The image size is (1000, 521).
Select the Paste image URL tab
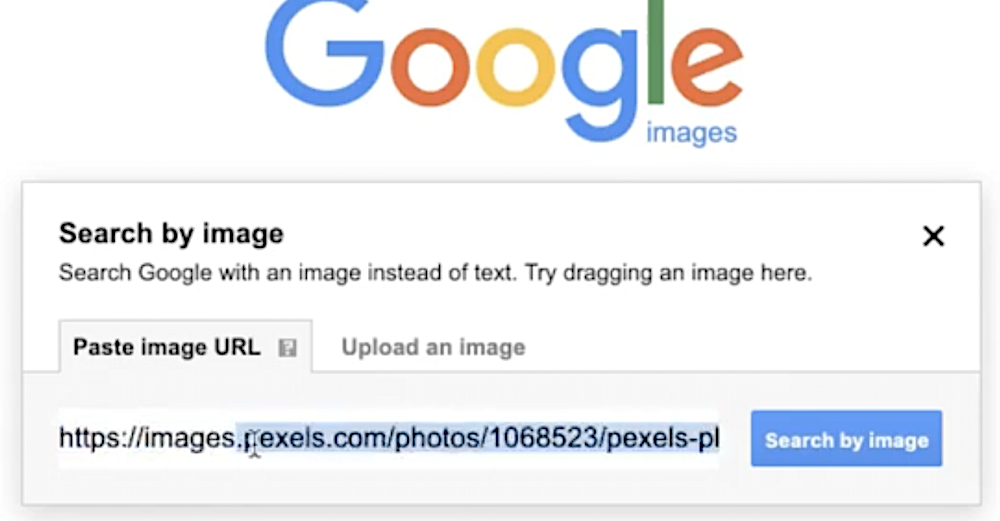click(186, 346)
